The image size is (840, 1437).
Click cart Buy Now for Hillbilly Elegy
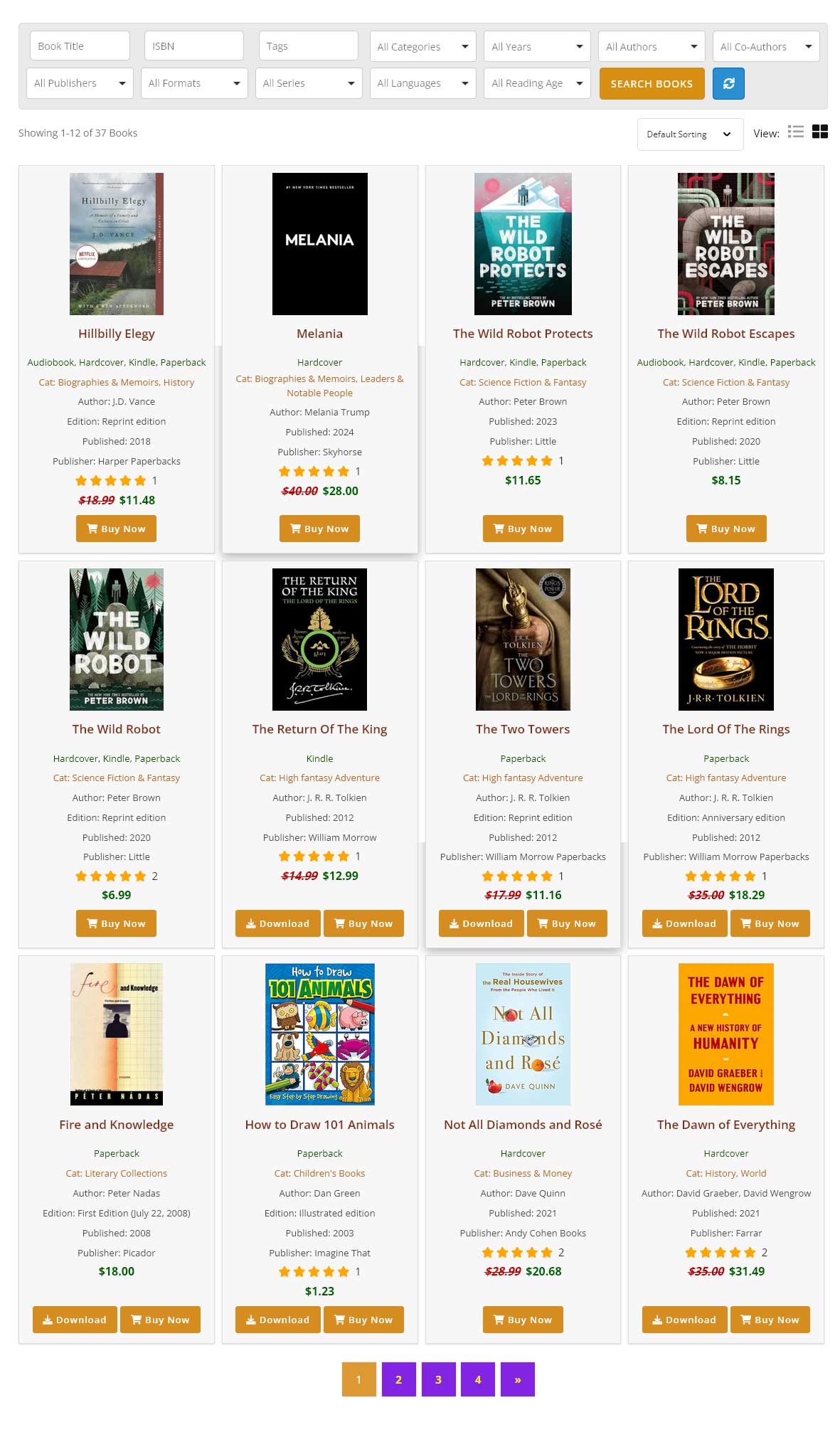click(116, 529)
